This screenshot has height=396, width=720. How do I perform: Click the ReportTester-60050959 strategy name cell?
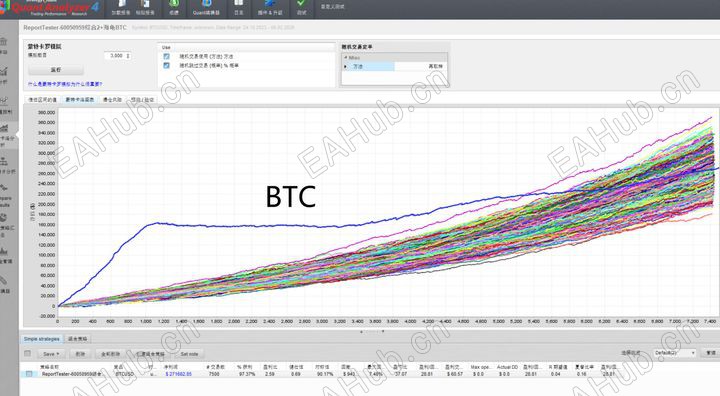coord(71,374)
